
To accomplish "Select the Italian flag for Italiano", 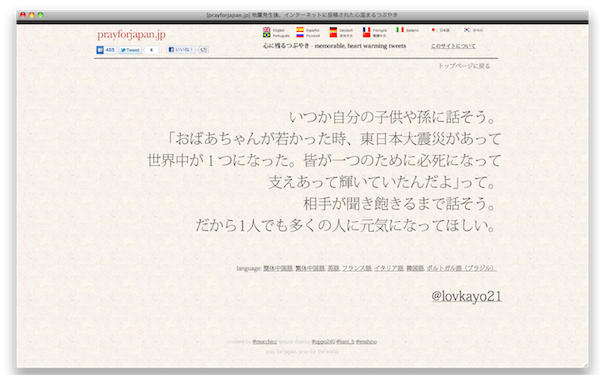I will (400, 30).
